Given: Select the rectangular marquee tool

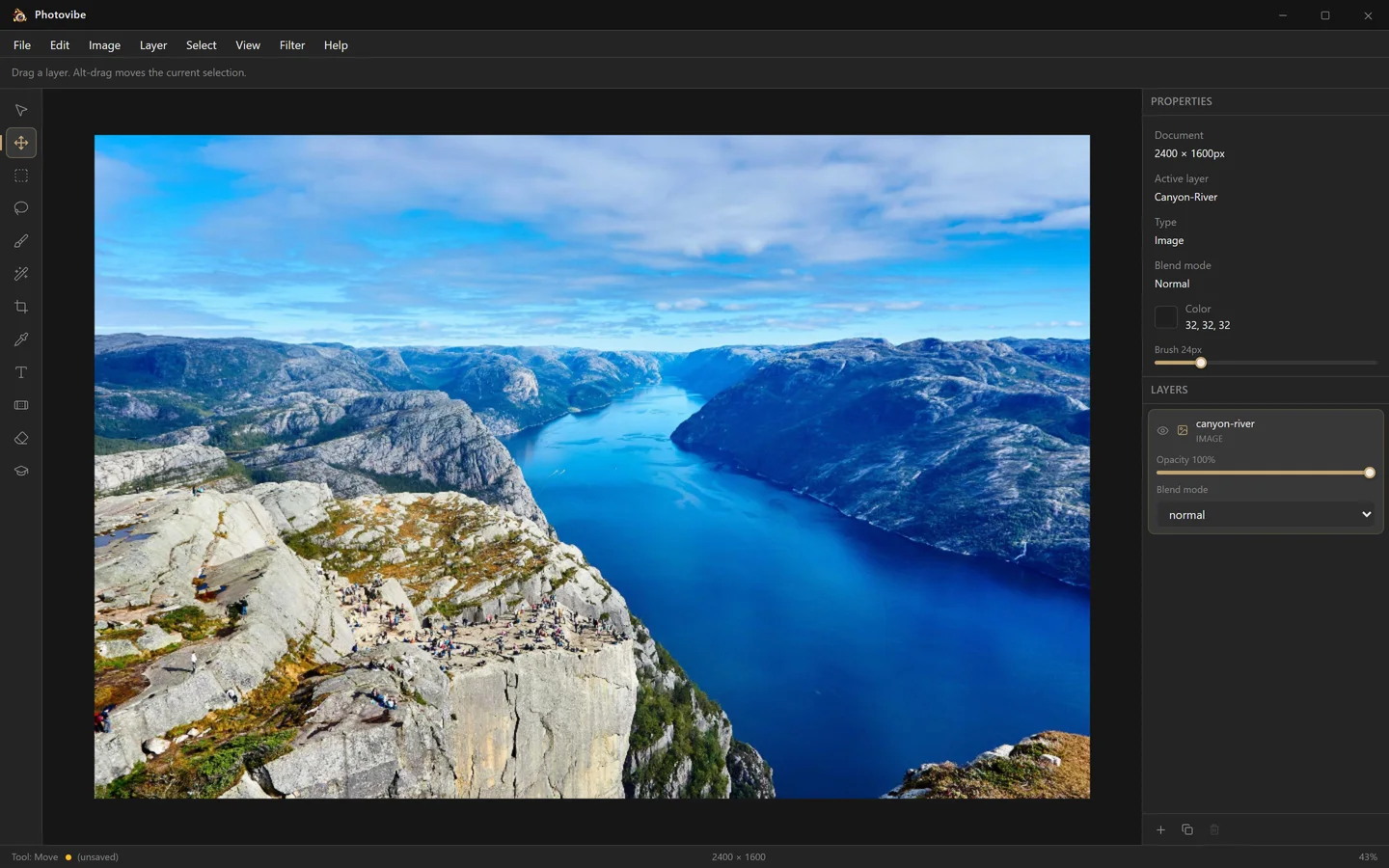Looking at the screenshot, I should click(x=21, y=176).
